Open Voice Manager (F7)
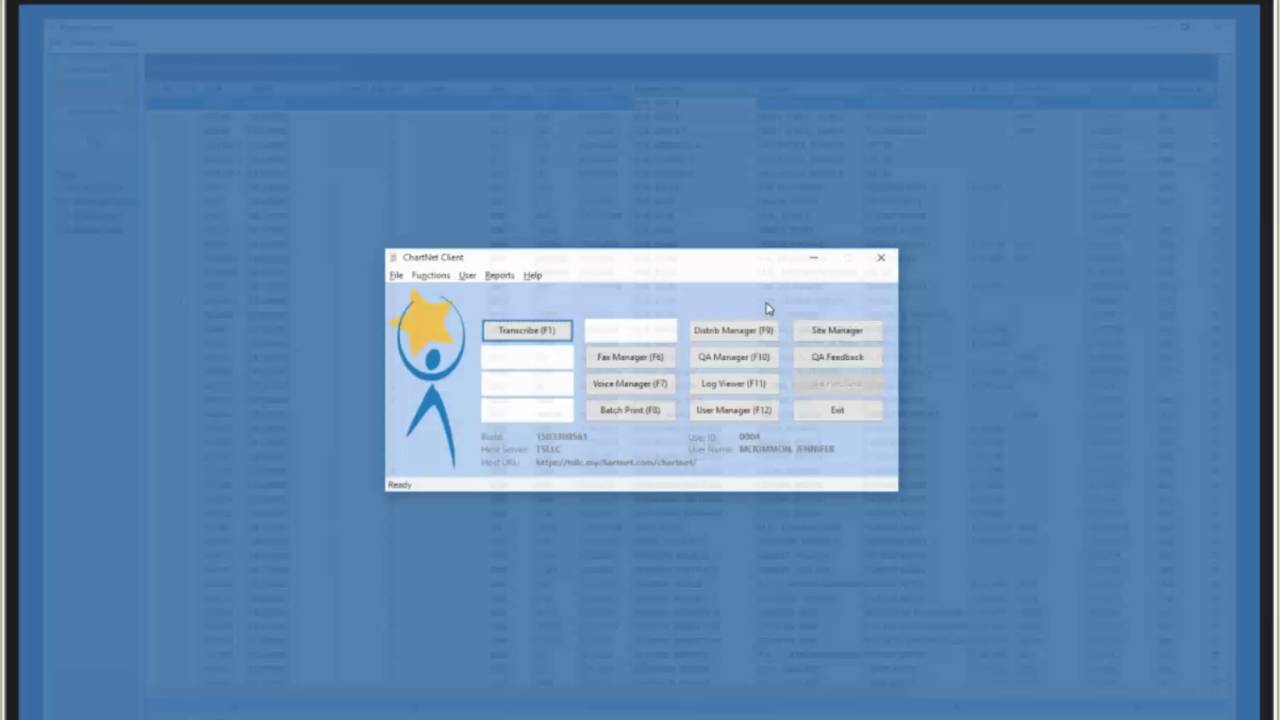Image resolution: width=1280 pixels, height=720 pixels. coord(630,383)
